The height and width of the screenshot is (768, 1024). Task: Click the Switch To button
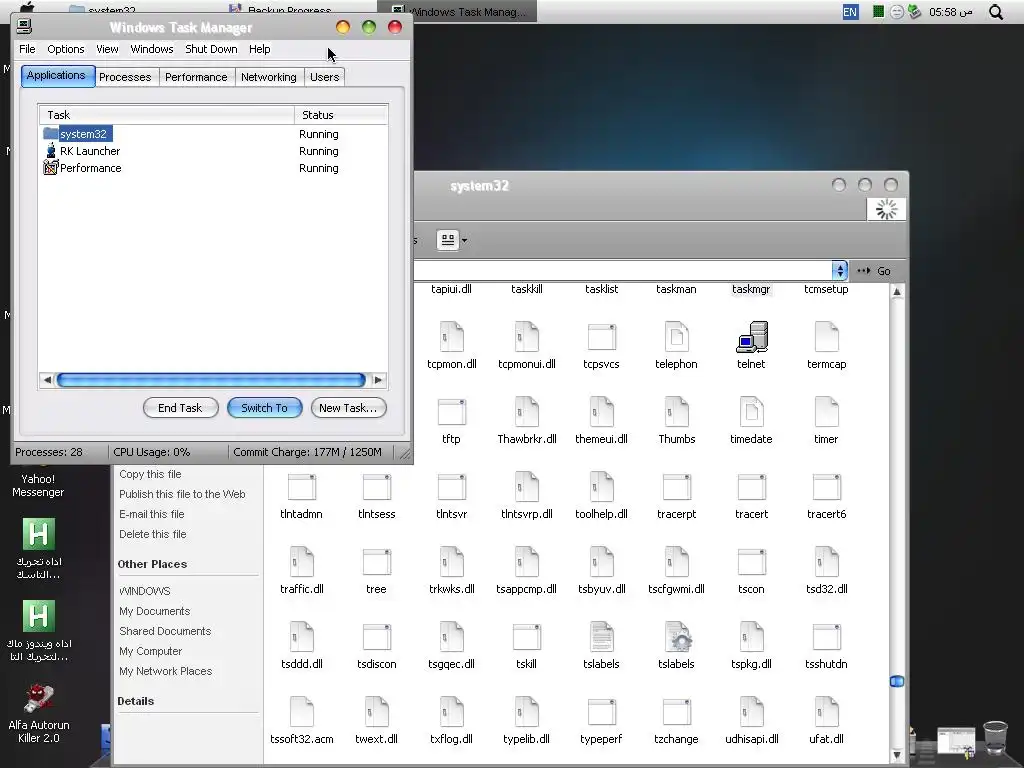pos(264,408)
